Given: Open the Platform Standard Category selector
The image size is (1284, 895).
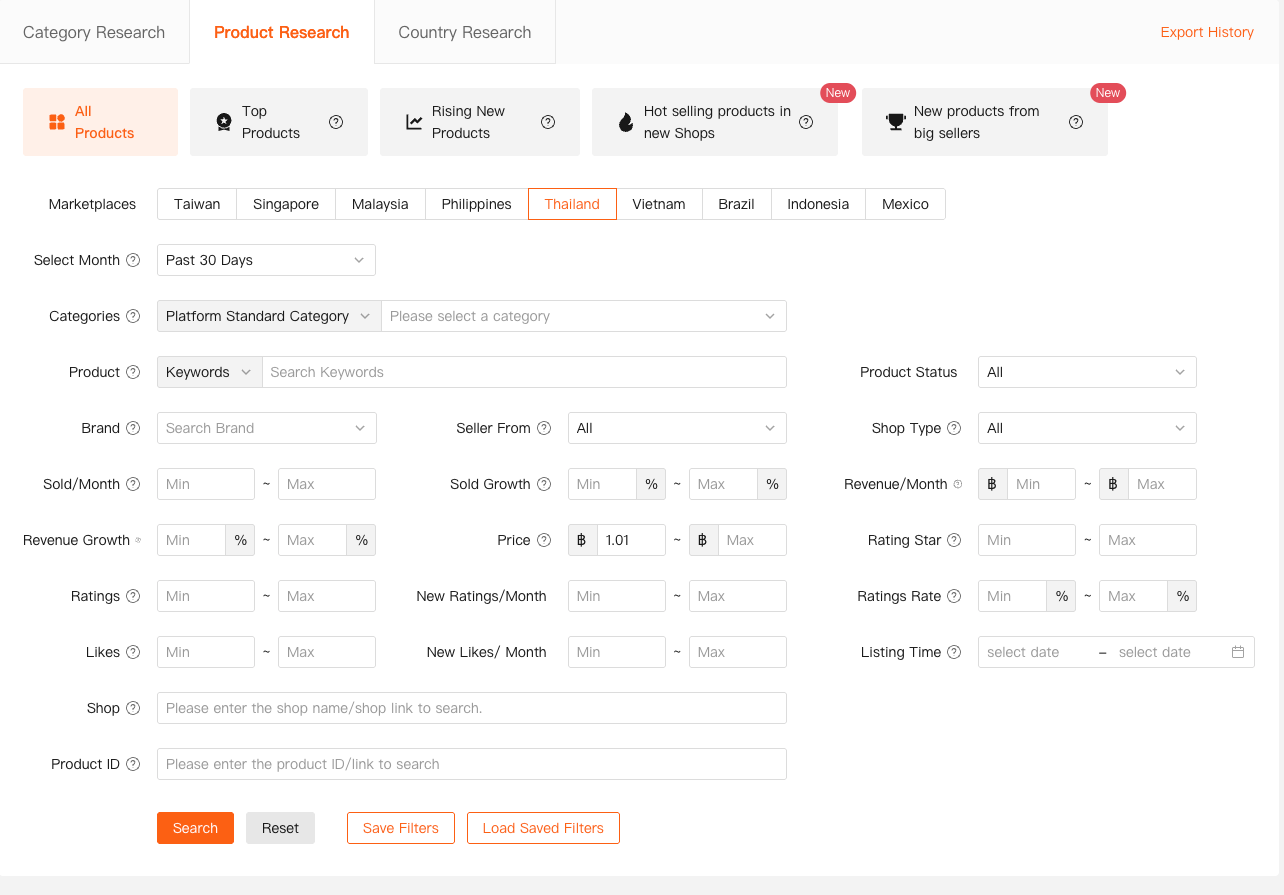Looking at the screenshot, I should click(268, 316).
